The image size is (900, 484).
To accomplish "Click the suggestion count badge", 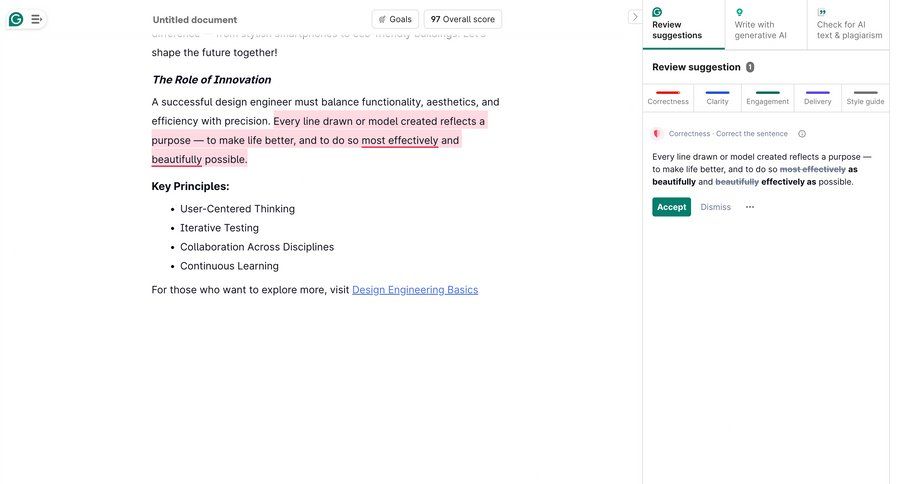I will coord(750,67).
